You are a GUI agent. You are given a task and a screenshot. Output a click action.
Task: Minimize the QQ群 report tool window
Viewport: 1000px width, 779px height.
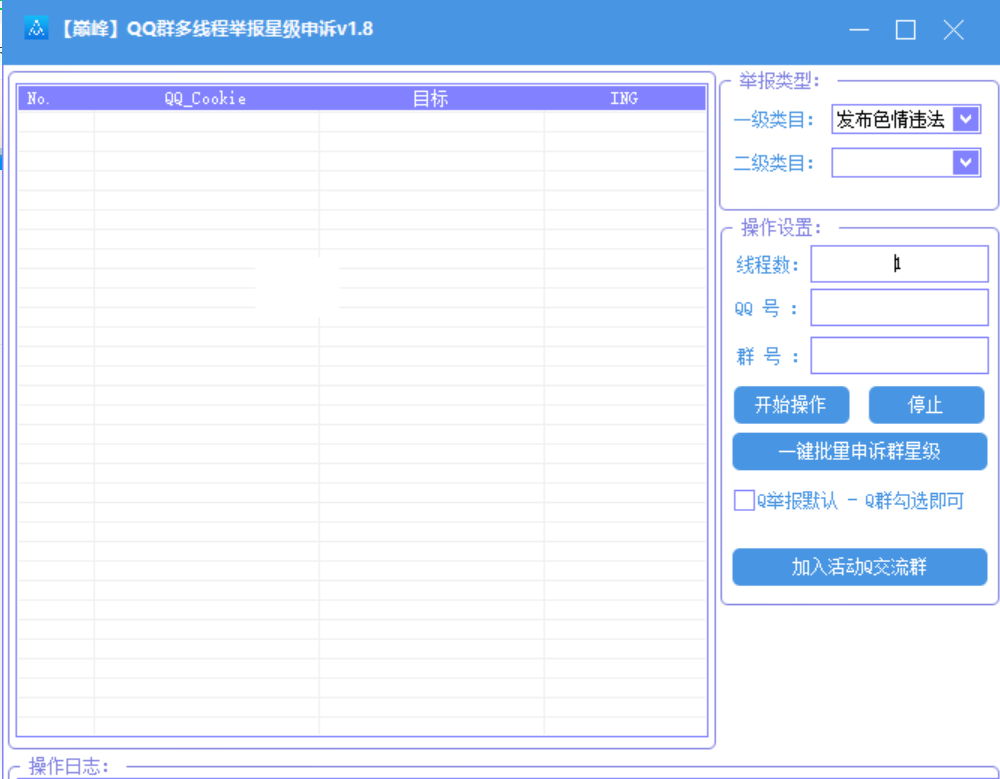(858, 30)
